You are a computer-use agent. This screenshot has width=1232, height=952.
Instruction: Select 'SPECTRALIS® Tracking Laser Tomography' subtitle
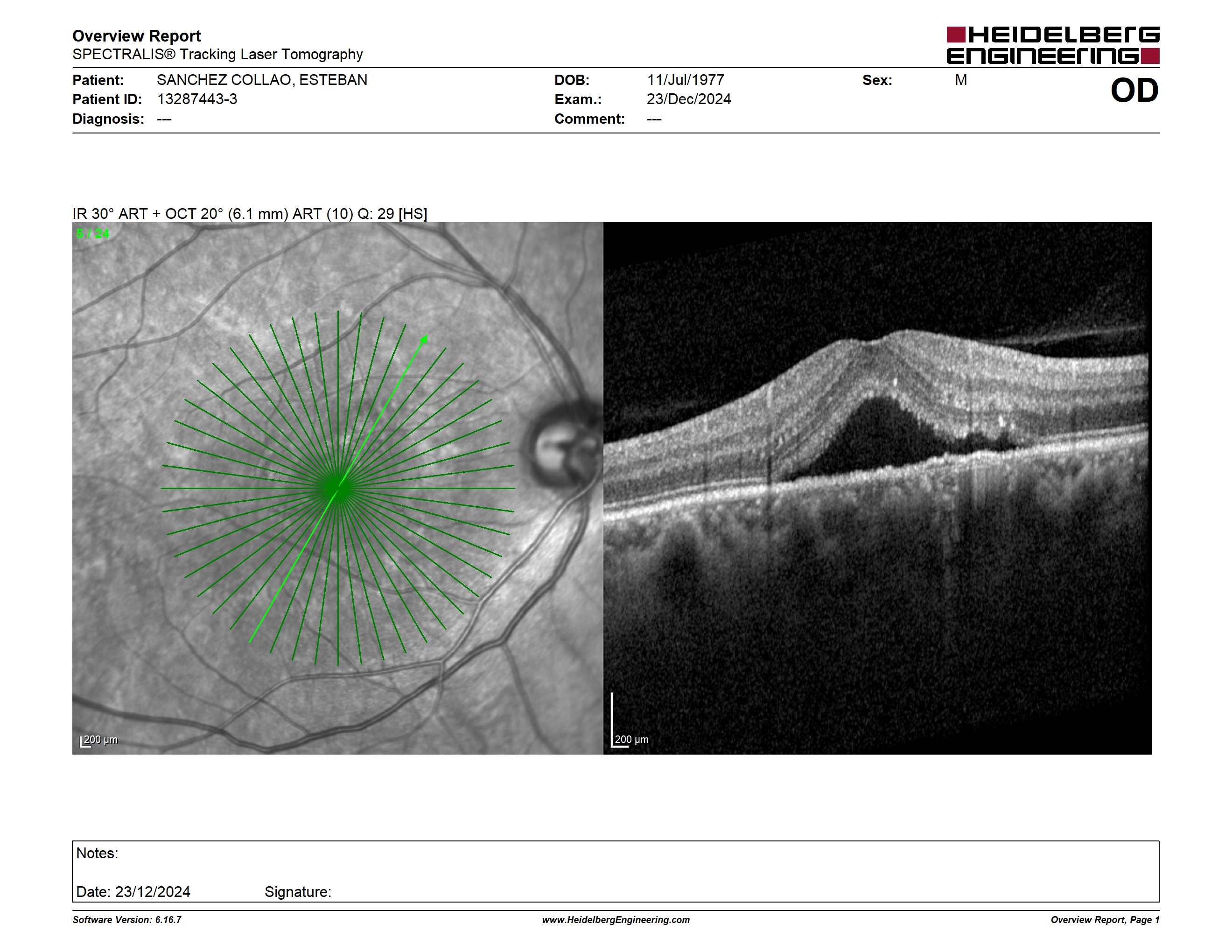tap(217, 55)
